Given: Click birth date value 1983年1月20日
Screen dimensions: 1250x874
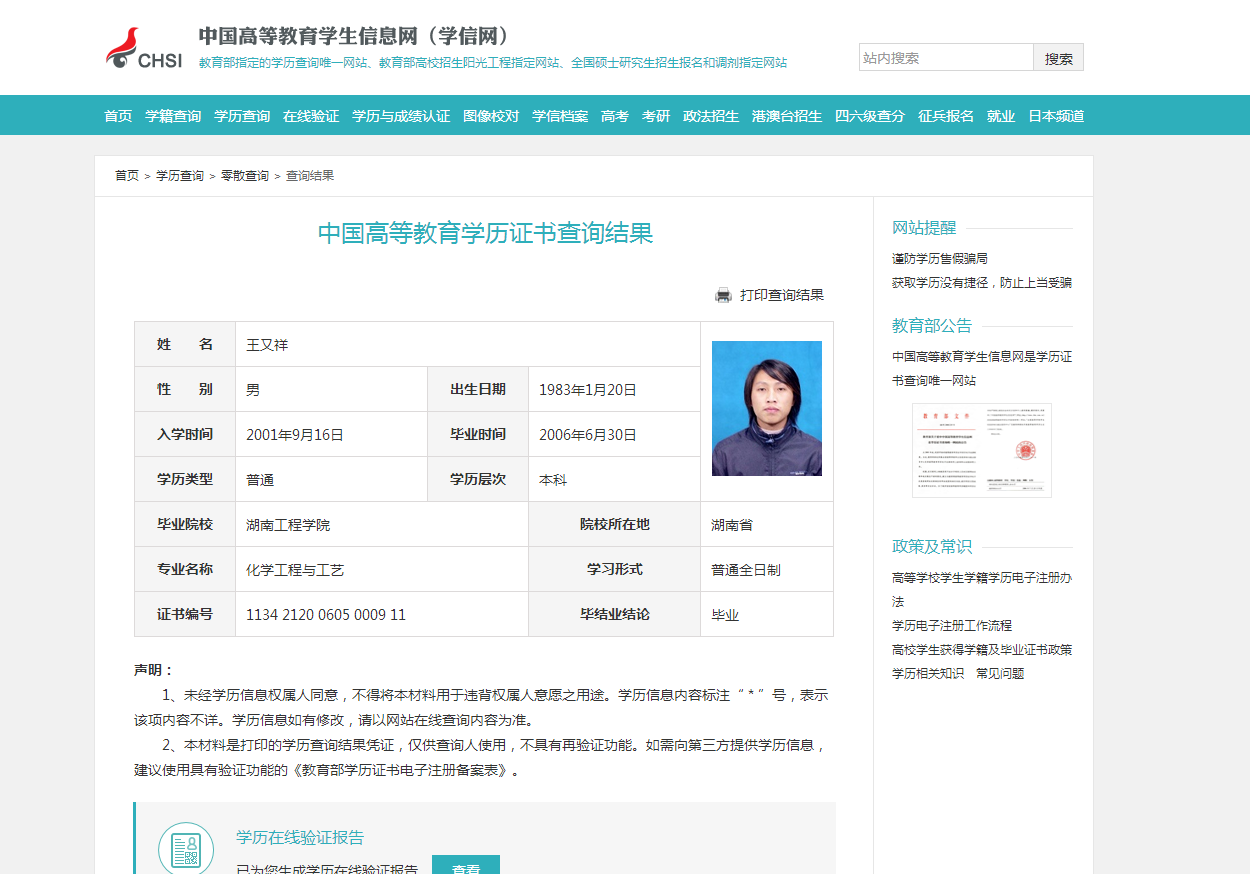Looking at the screenshot, I should (x=588, y=390).
